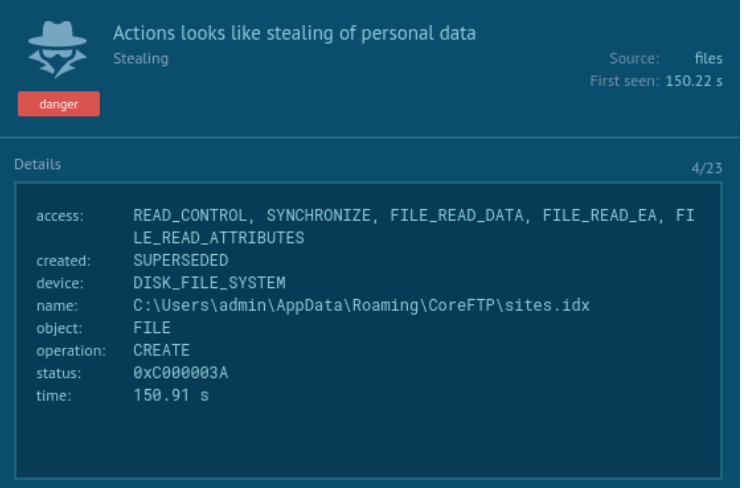Click the DISK_FILE_SYSTEM device value
Image resolution: width=744 pixels, height=488 pixels.
pyautogui.click(x=209, y=283)
